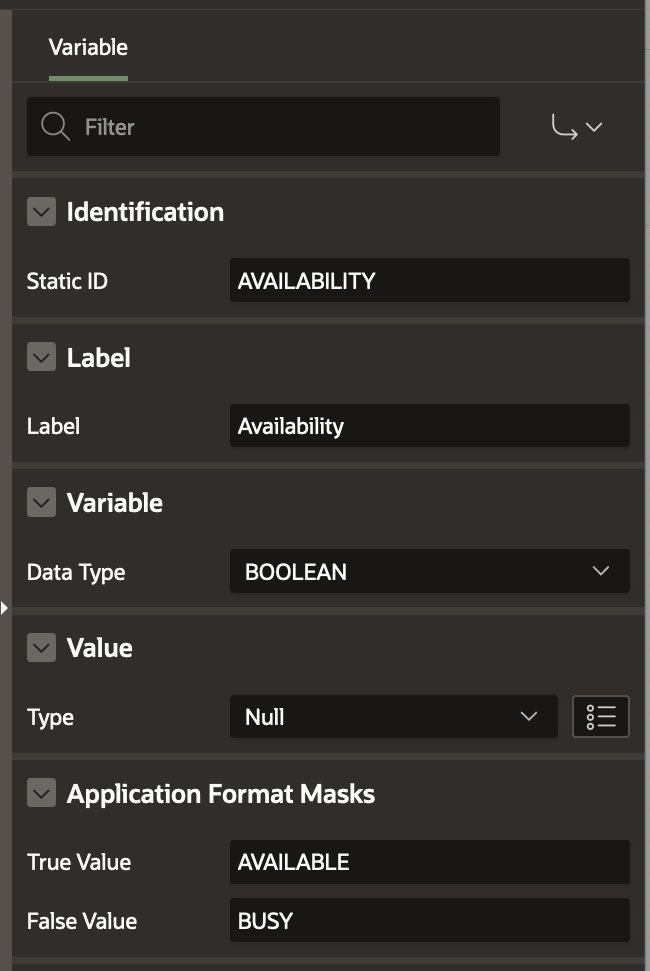The width and height of the screenshot is (650, 971).
Task: Click the search magnifier icon in Filter
Action: pos(55,127)
